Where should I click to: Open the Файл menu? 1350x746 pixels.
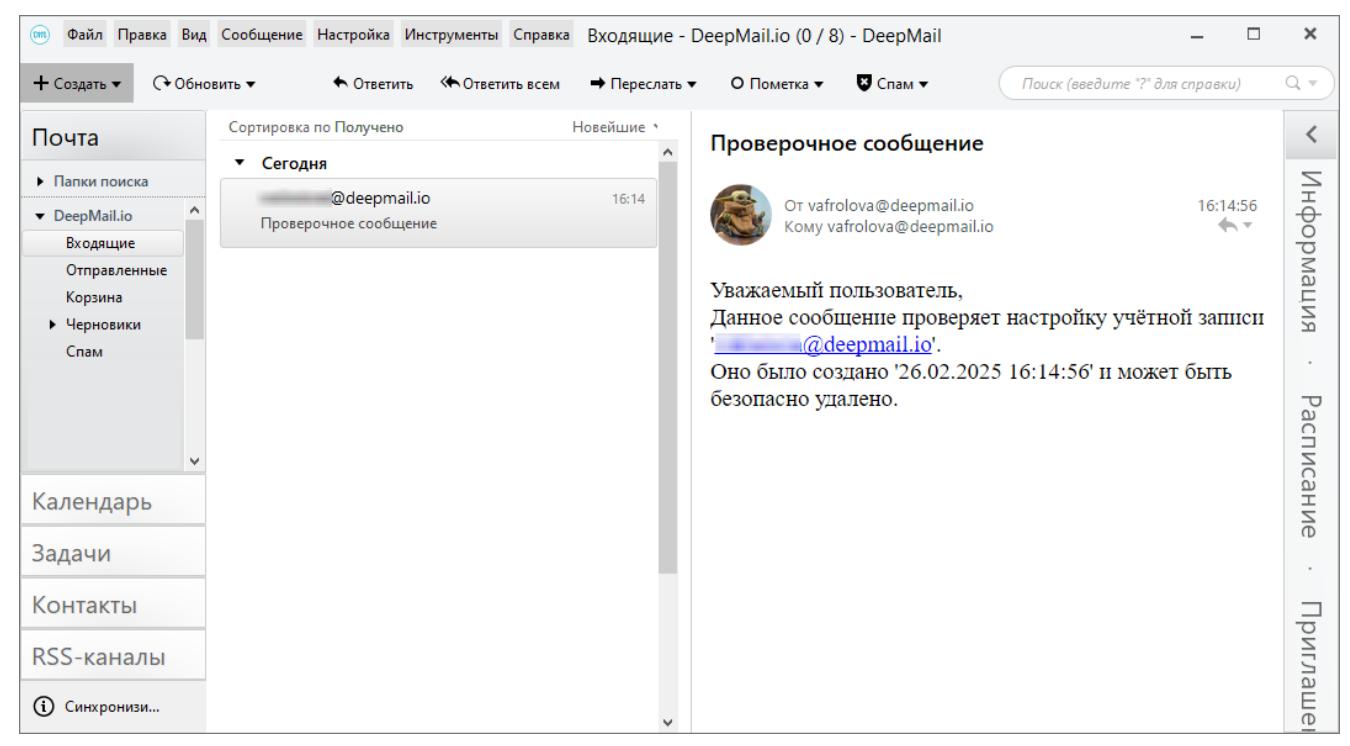click(85, 35)
